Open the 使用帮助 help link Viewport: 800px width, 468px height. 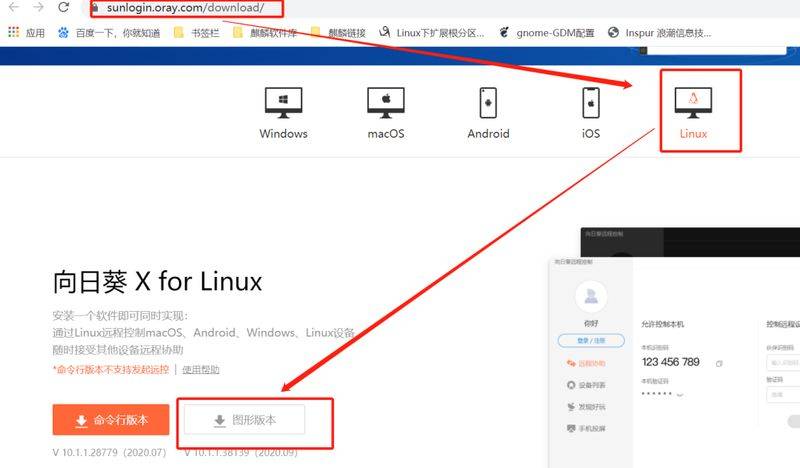coord(201,370)
